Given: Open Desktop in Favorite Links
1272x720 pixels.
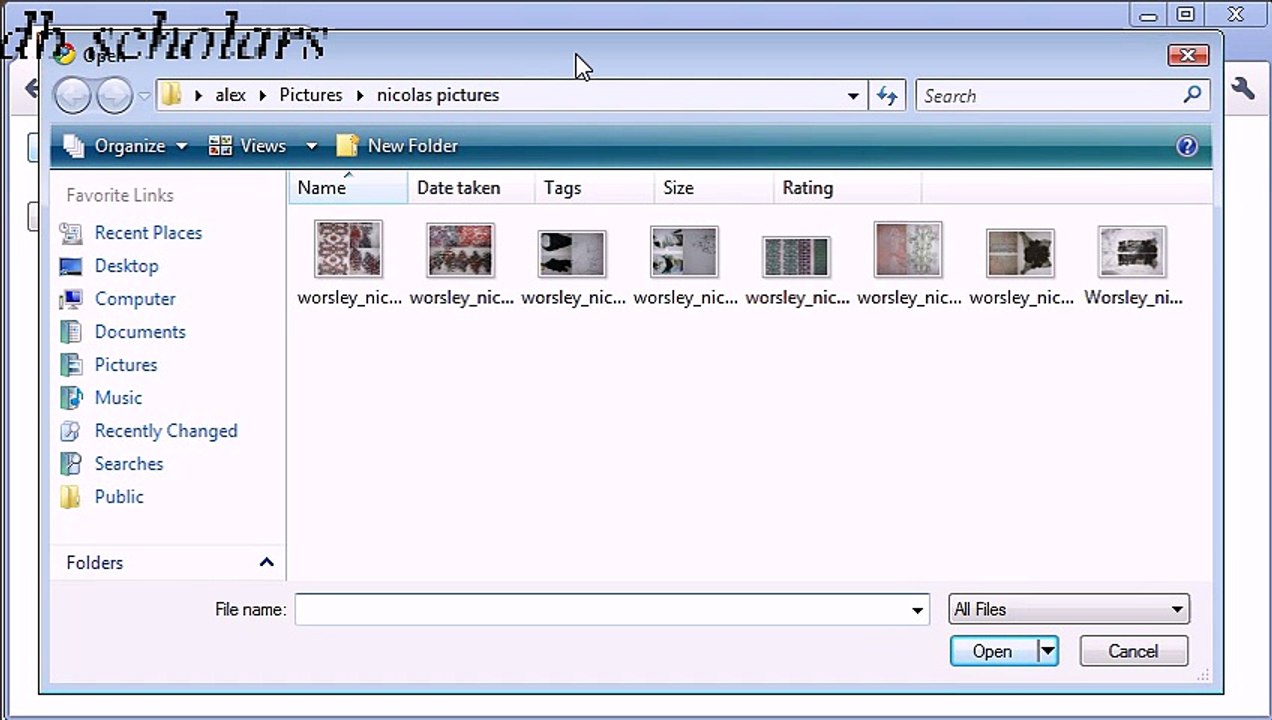Looking at the screenshot, I should [126, 266].
